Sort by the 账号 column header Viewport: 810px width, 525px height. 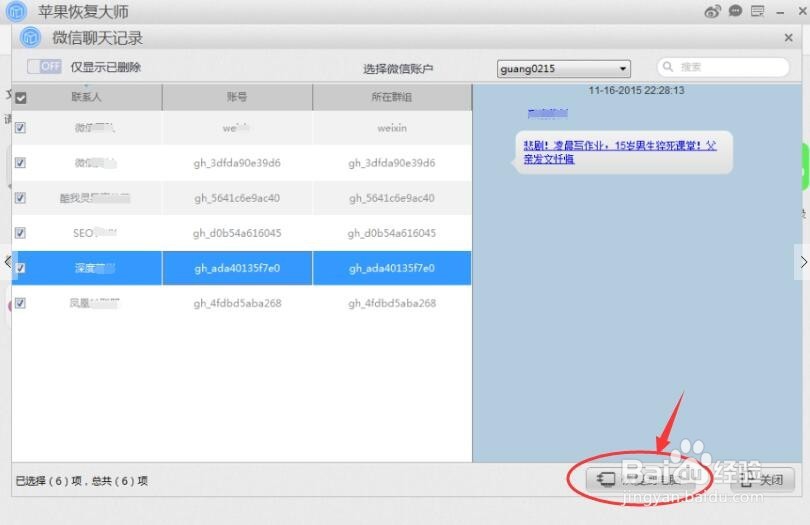pyautogui.click(x=237, y=97)
